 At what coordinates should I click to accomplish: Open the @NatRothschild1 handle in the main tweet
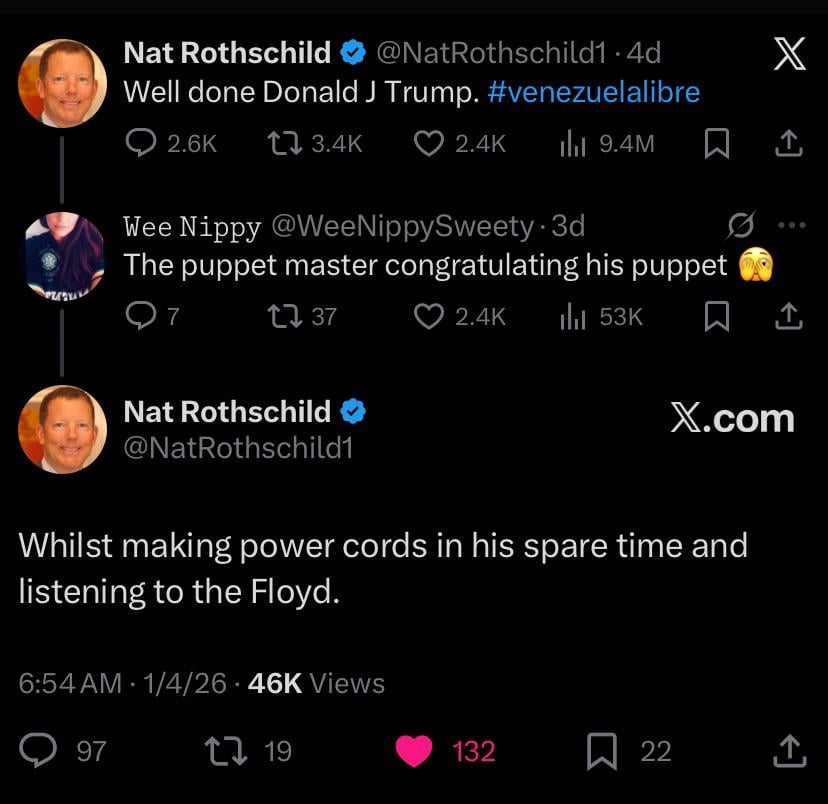tap(238, 447)
